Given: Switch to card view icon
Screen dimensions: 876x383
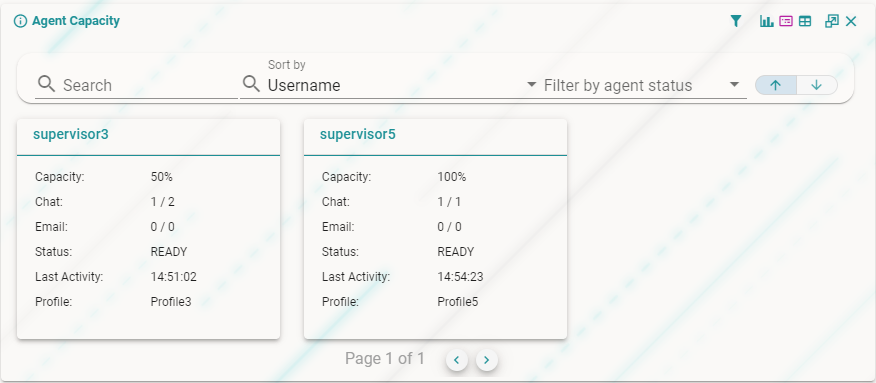Looking at the screenshot, I should coord(786,21).
